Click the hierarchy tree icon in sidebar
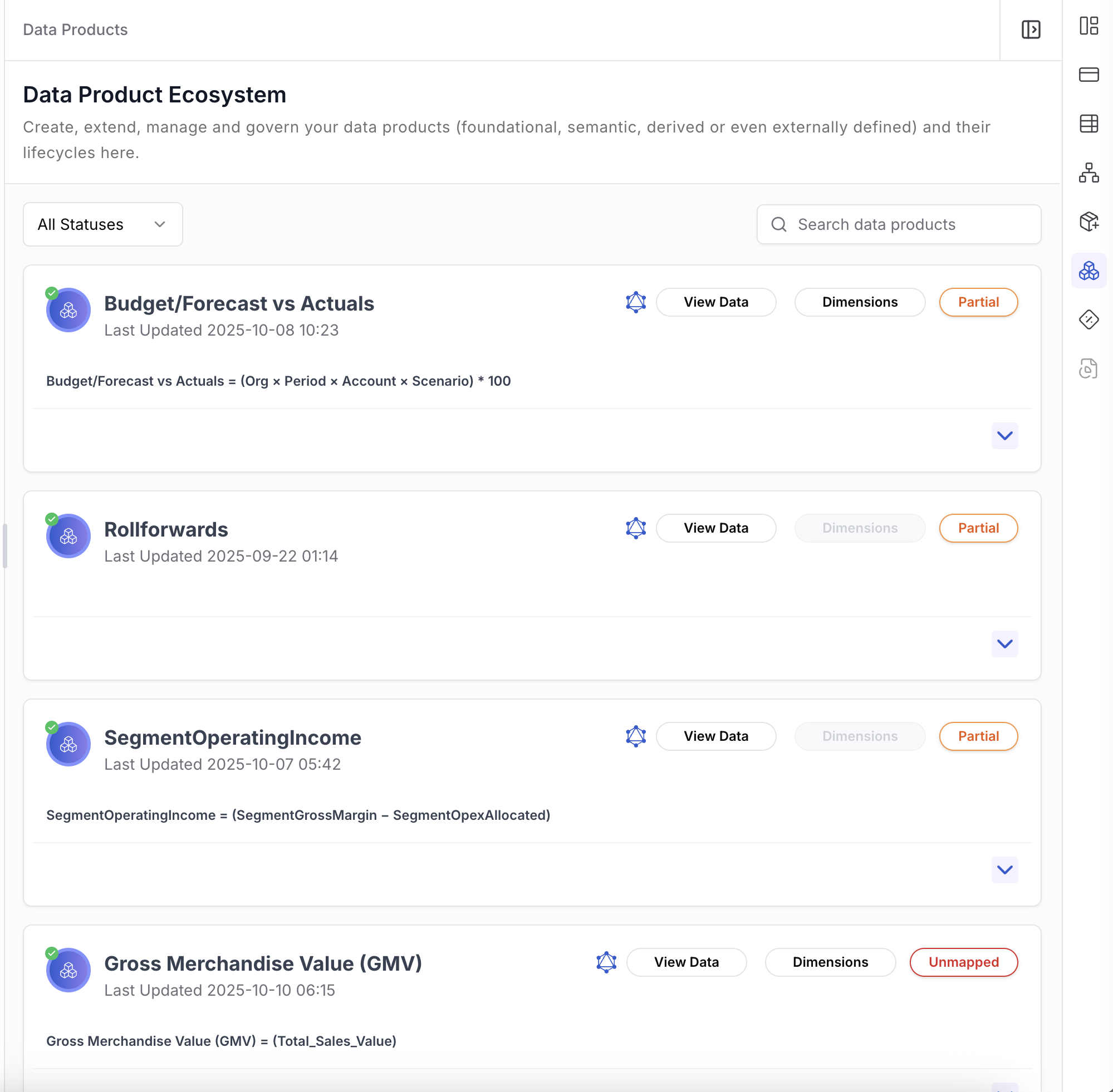 click(x=1089, y=173)
